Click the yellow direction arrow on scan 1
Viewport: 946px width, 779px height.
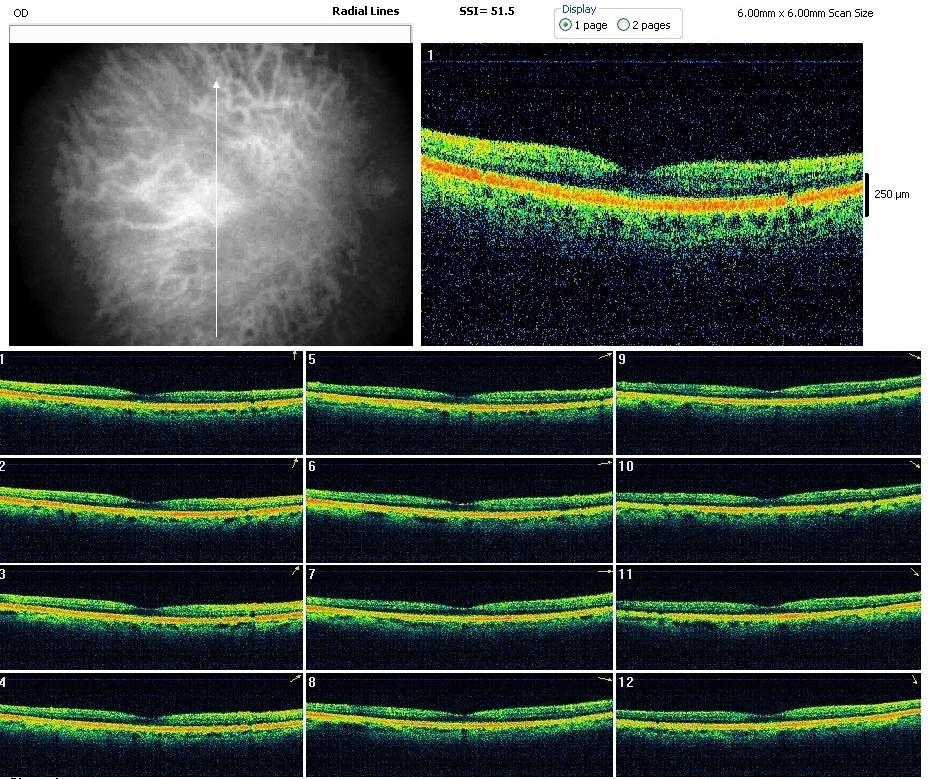[x=294, y=355]
